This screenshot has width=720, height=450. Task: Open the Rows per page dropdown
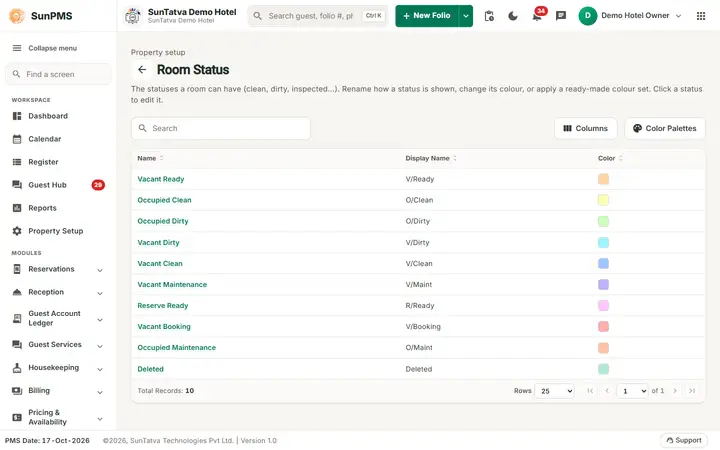click(x=554, y=391)
